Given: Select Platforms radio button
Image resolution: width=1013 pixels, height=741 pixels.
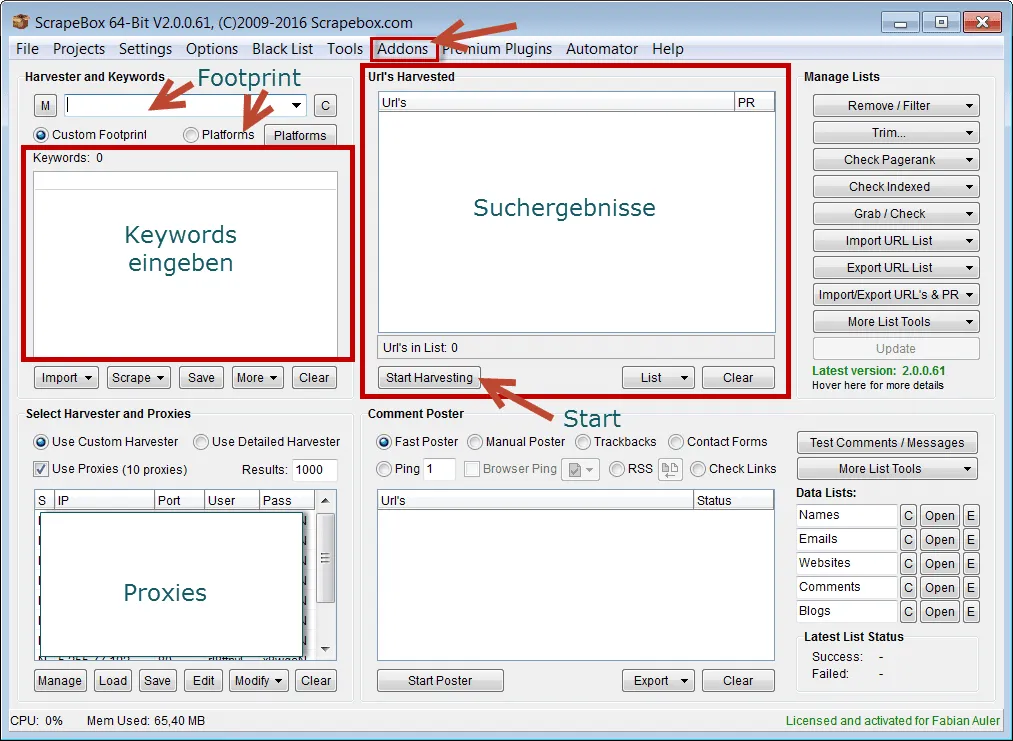Looking at the screenshot, I should pyautogui.click(x=191, y=134).
